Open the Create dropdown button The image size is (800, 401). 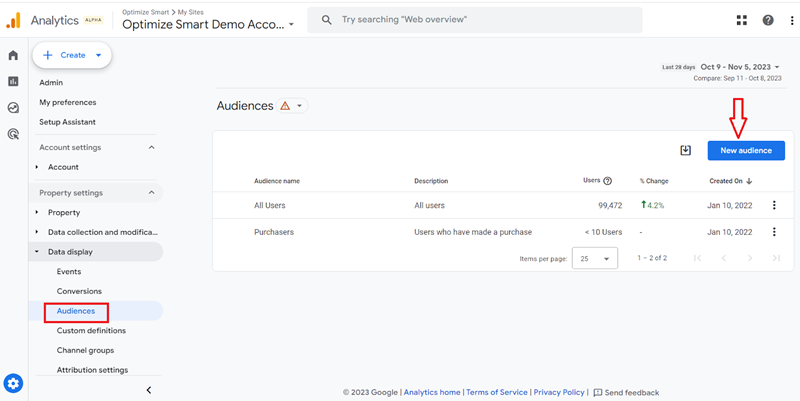click(x=72, y=55)
